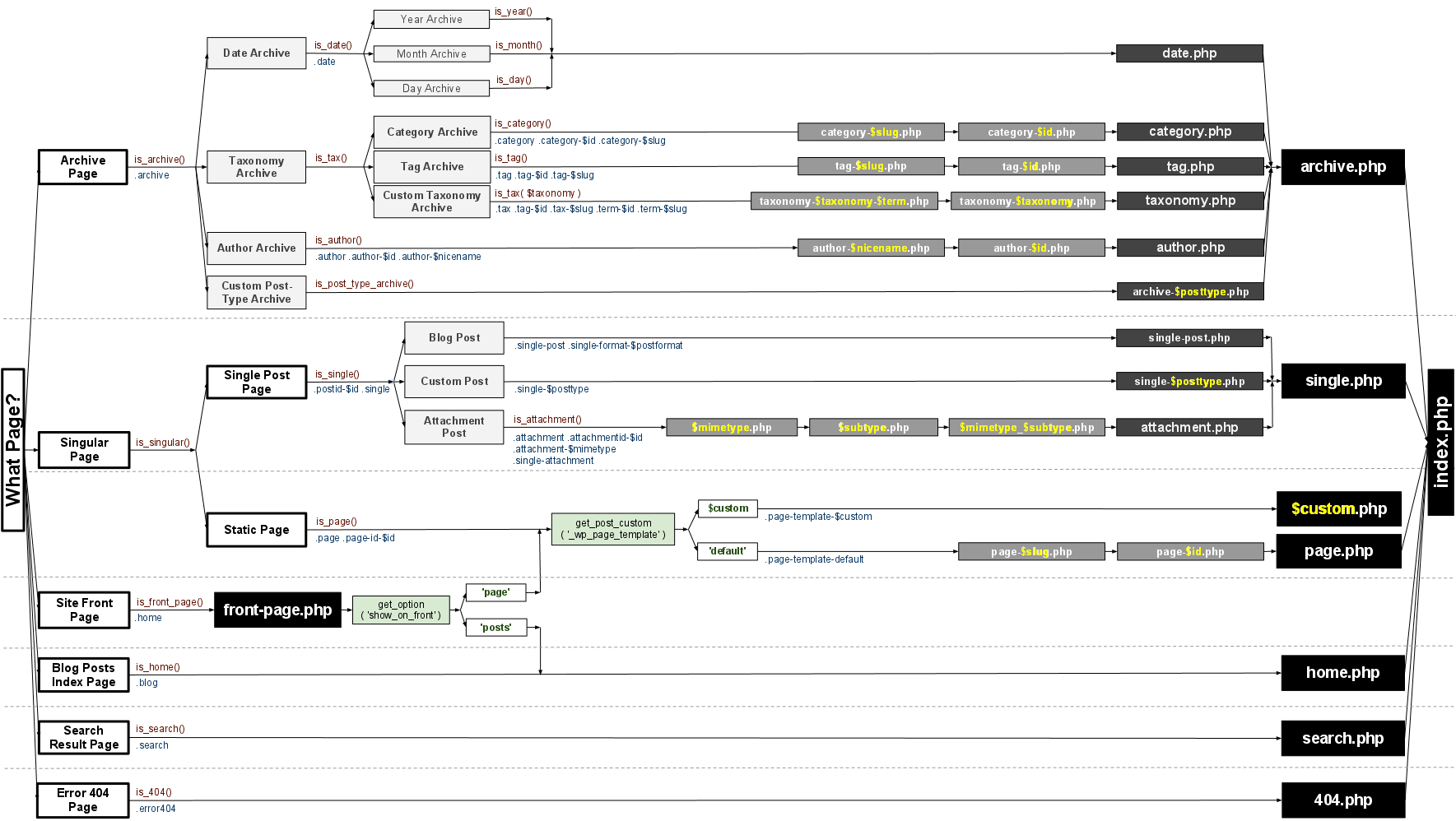Click the Month Archive box
This screenshot has width=1456, height=821.
pos(431,53)
